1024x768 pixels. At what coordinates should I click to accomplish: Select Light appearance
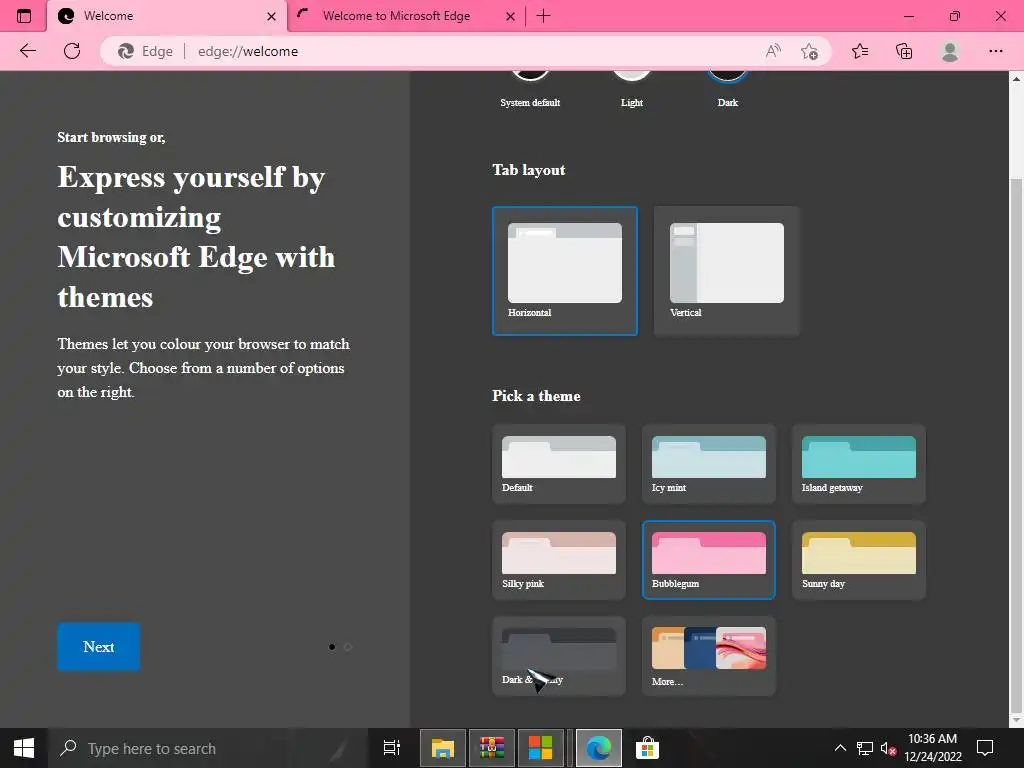(x=632, y=89)
